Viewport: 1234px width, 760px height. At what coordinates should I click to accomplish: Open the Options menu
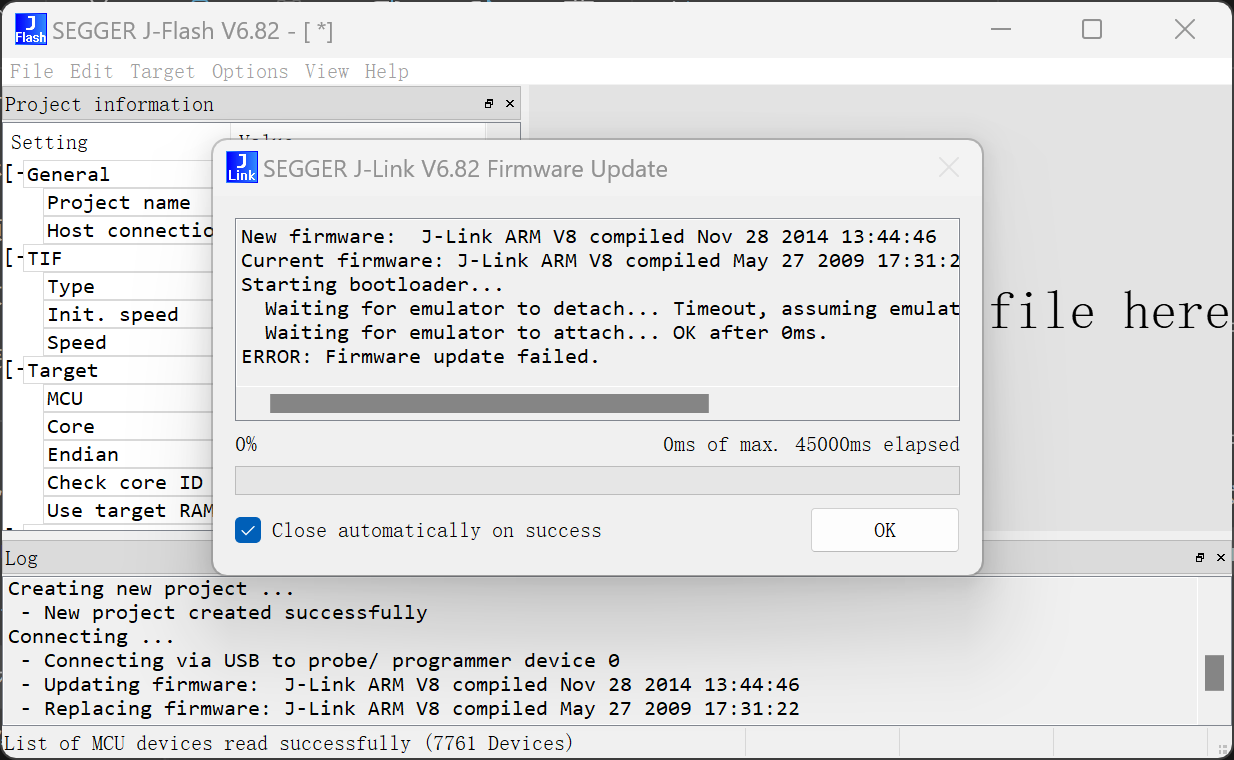click(250, 71)
